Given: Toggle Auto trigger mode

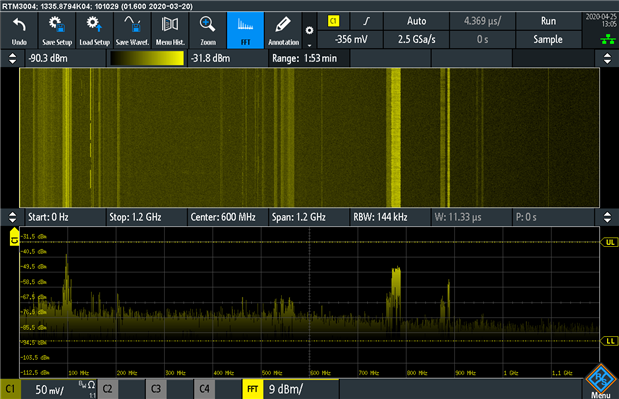Looking at the screenshot, I should (x=416, y=21).
